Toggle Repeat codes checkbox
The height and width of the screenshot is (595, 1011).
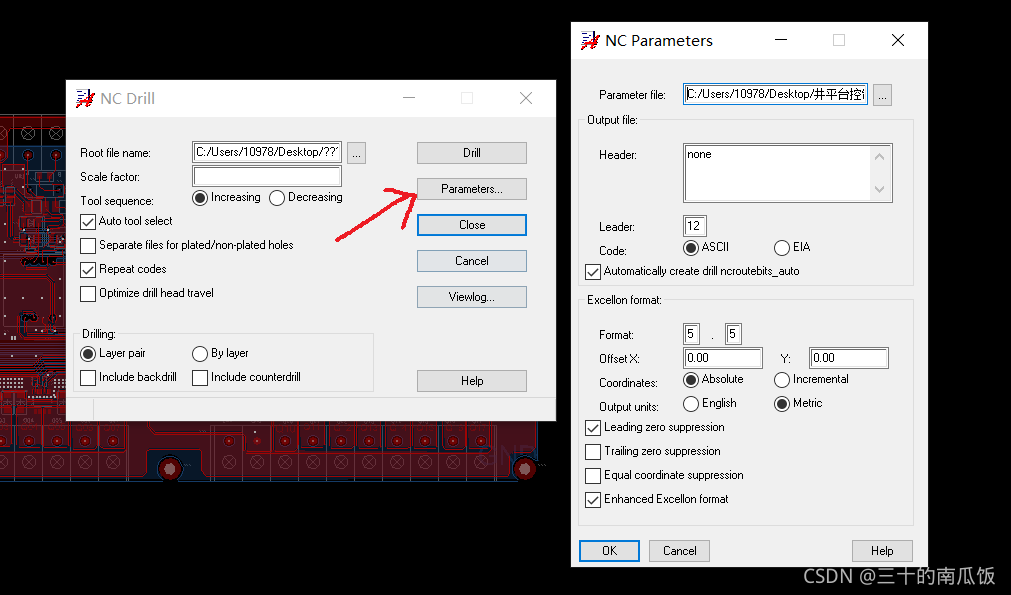(x=88, y=269)
